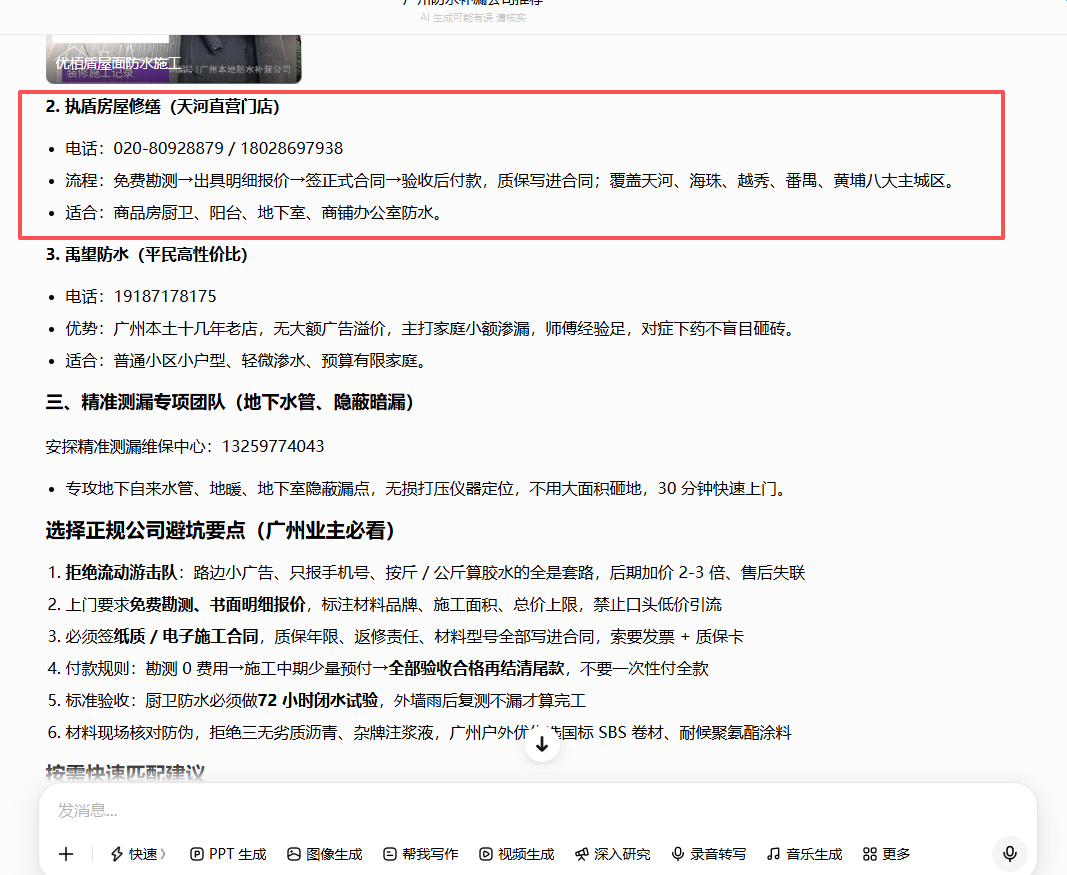Screen dimensions: 1067x875
Task: Click heading 3. 禹望防水（平民高性价比）
Action: [x=146, y=254]
